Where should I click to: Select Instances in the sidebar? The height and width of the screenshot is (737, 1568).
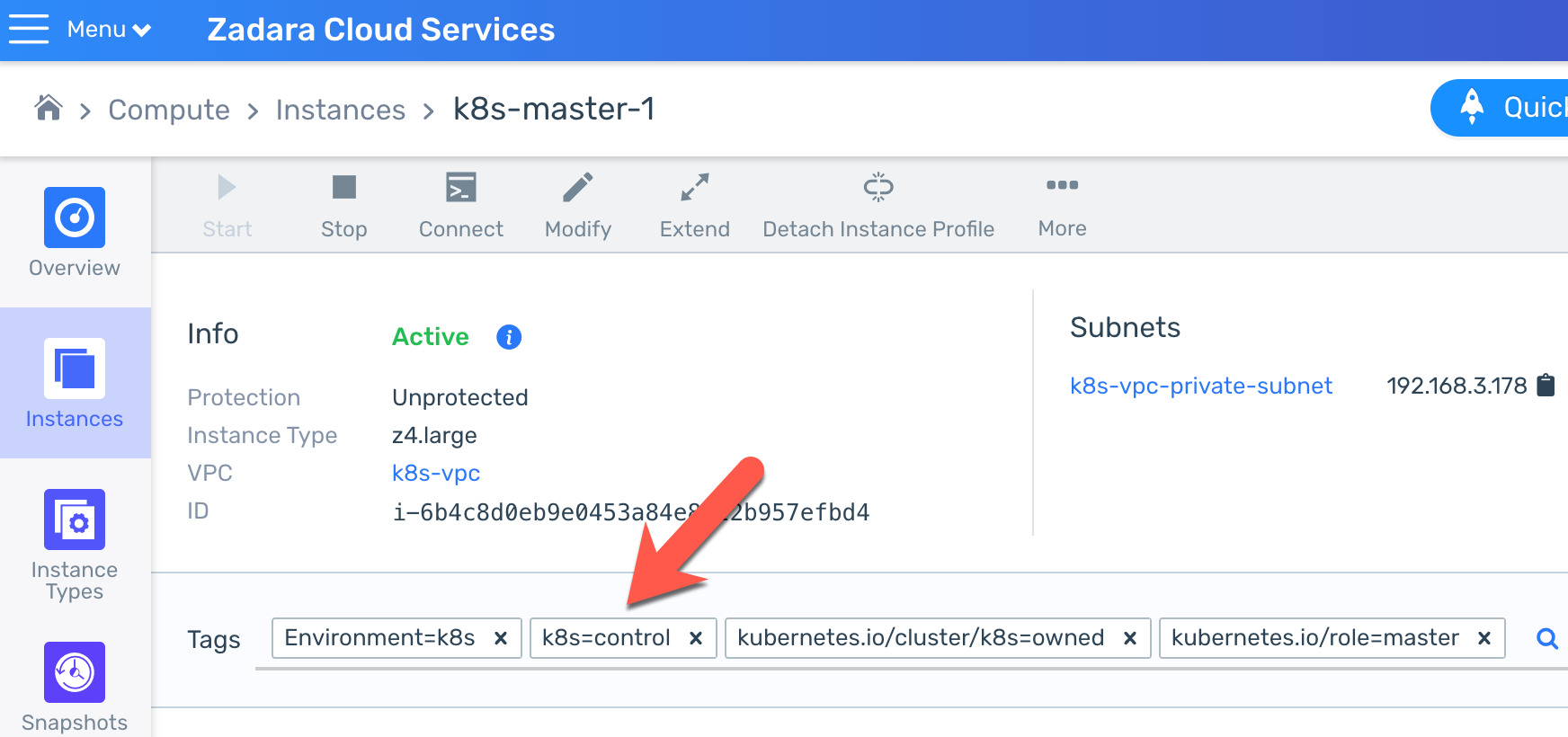click(x=75, y=384)
